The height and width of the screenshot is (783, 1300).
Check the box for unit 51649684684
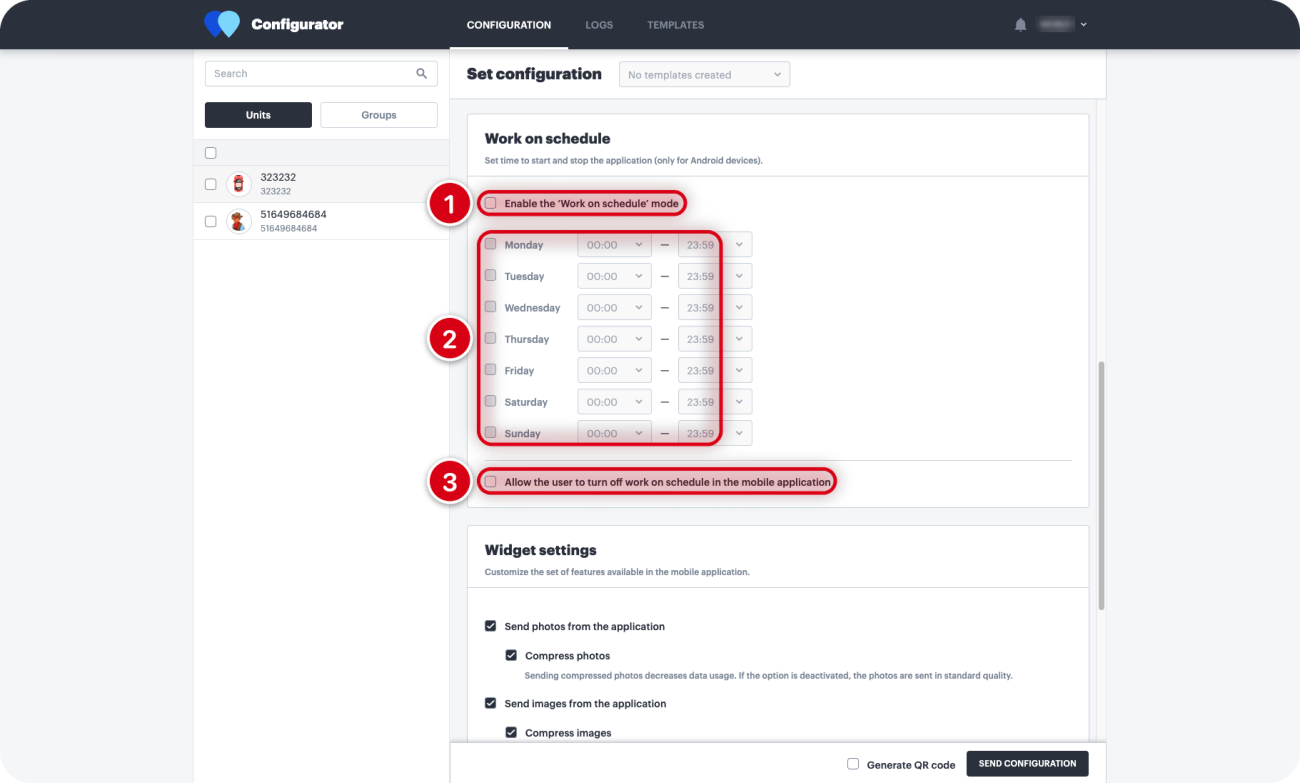[x=210, y=221]
